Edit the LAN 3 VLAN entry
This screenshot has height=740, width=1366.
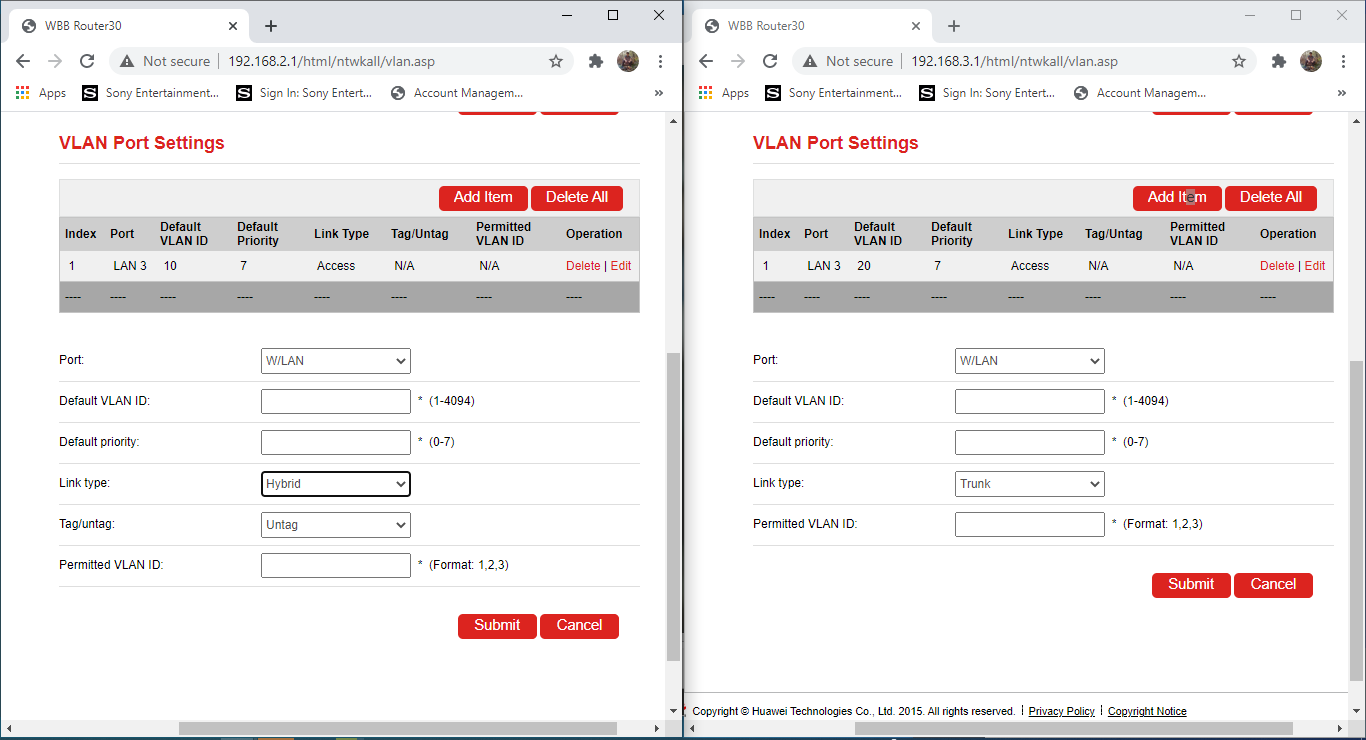click(x=619, y=265)
